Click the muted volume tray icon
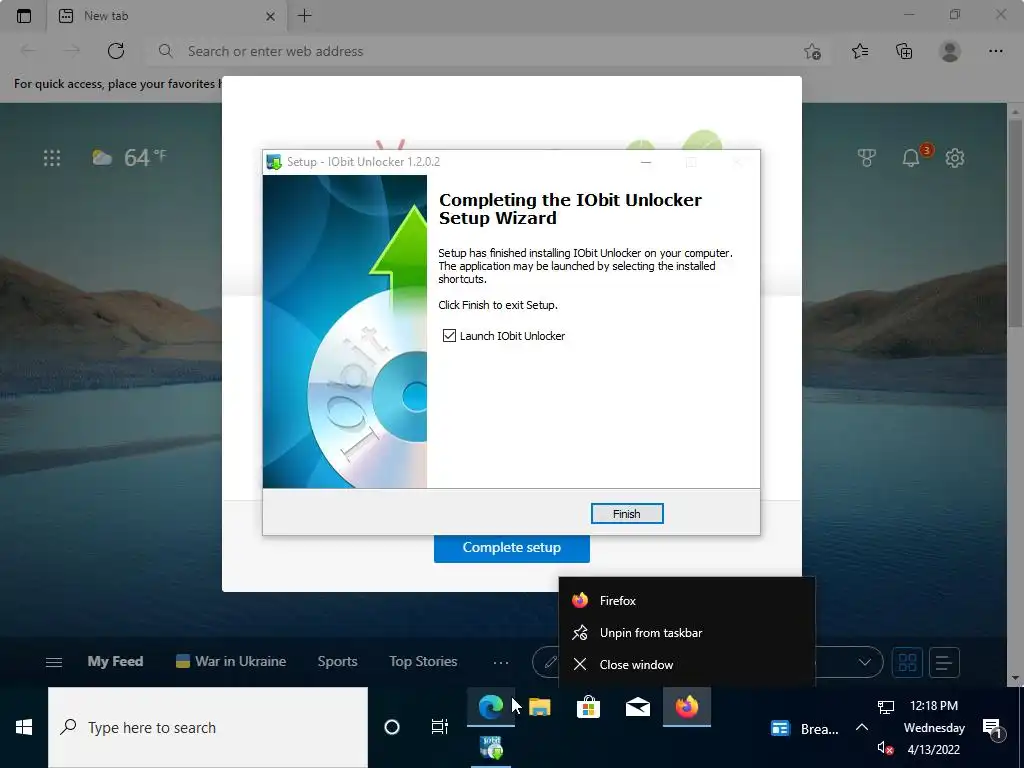Screen dimensions: 1024x768 coord(886,748)
